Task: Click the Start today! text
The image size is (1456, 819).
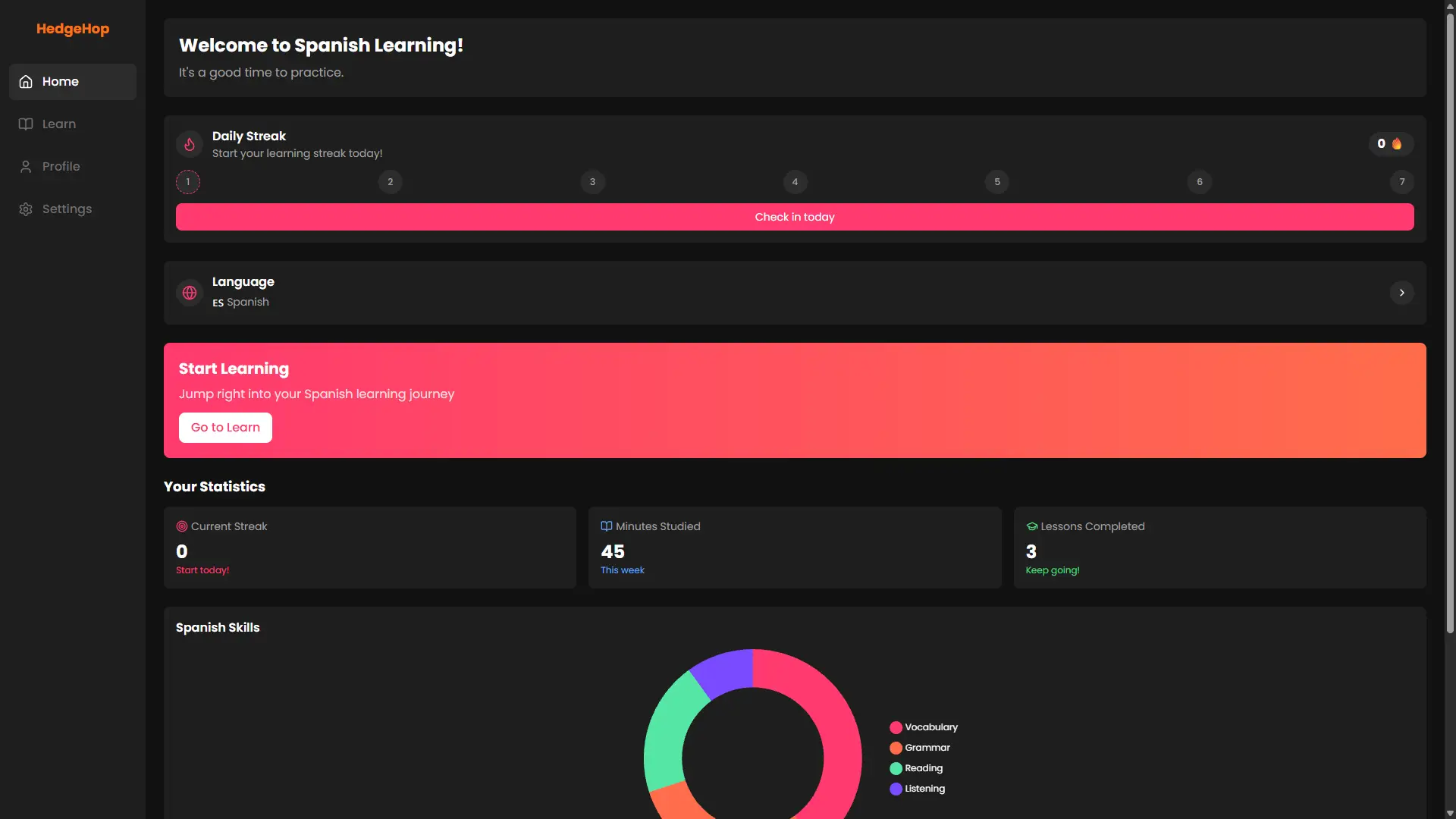Action: (202, 570)
